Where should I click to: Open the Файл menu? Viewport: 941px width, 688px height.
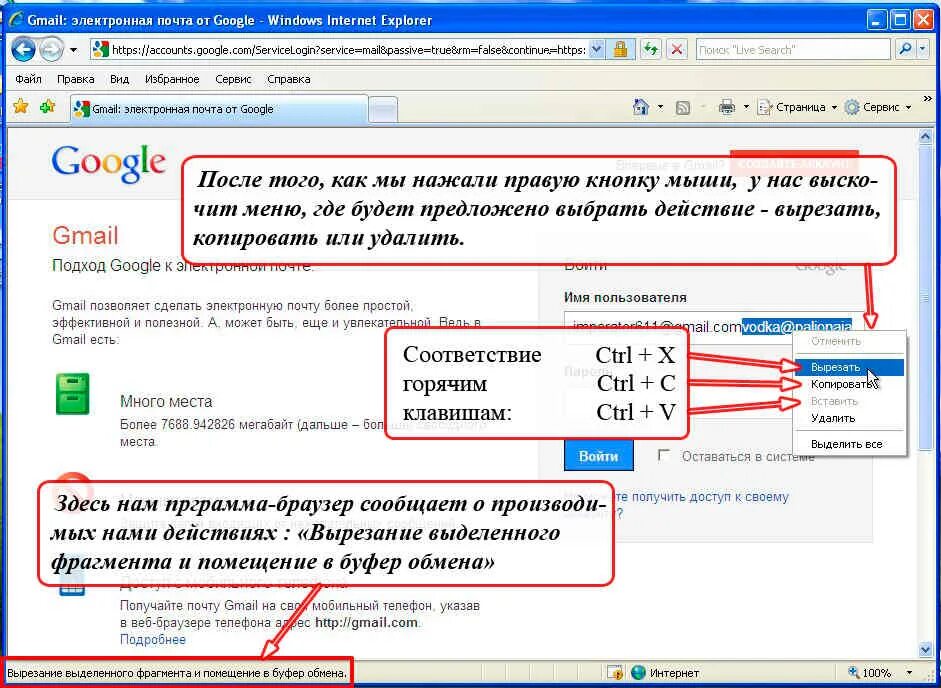(x=28, y=79)
